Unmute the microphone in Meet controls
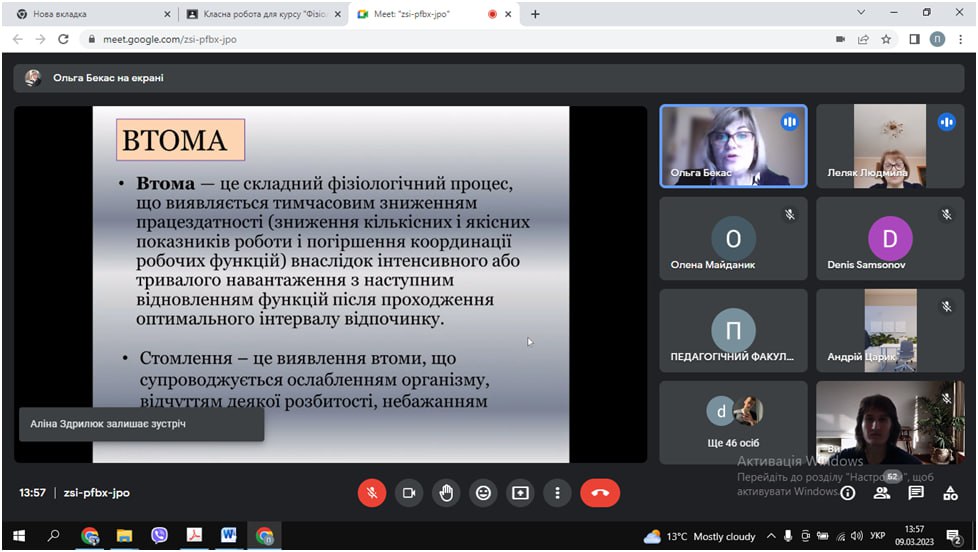 [372, 493]
